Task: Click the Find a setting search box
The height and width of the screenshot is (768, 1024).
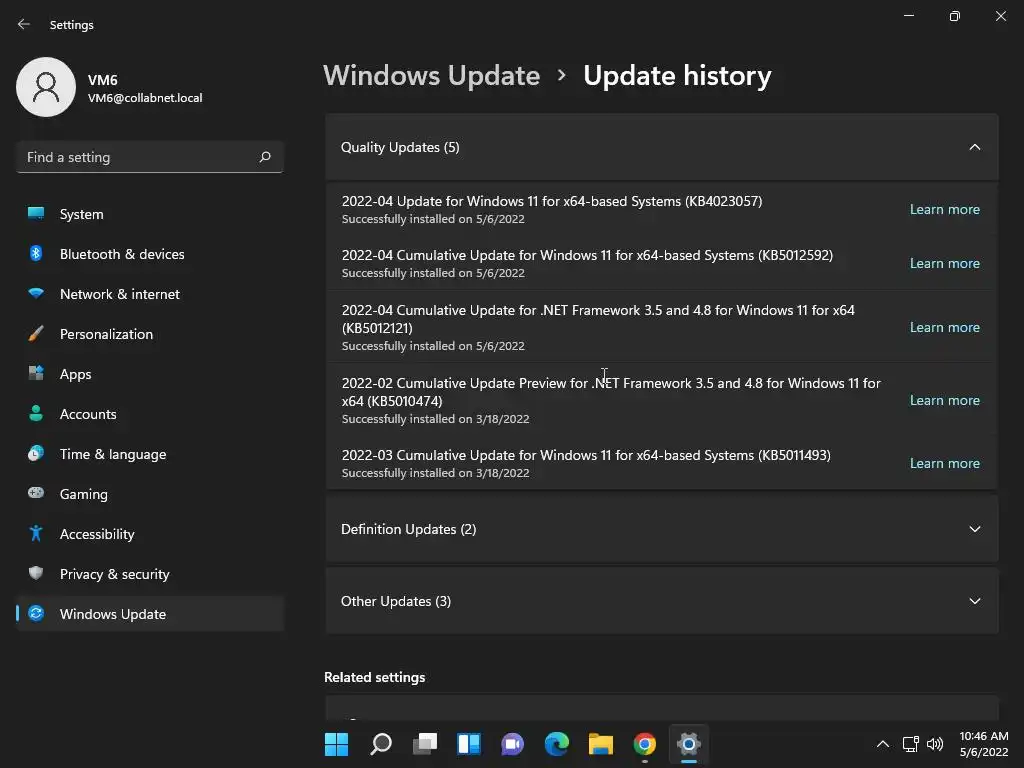Action: pos(150,157)
